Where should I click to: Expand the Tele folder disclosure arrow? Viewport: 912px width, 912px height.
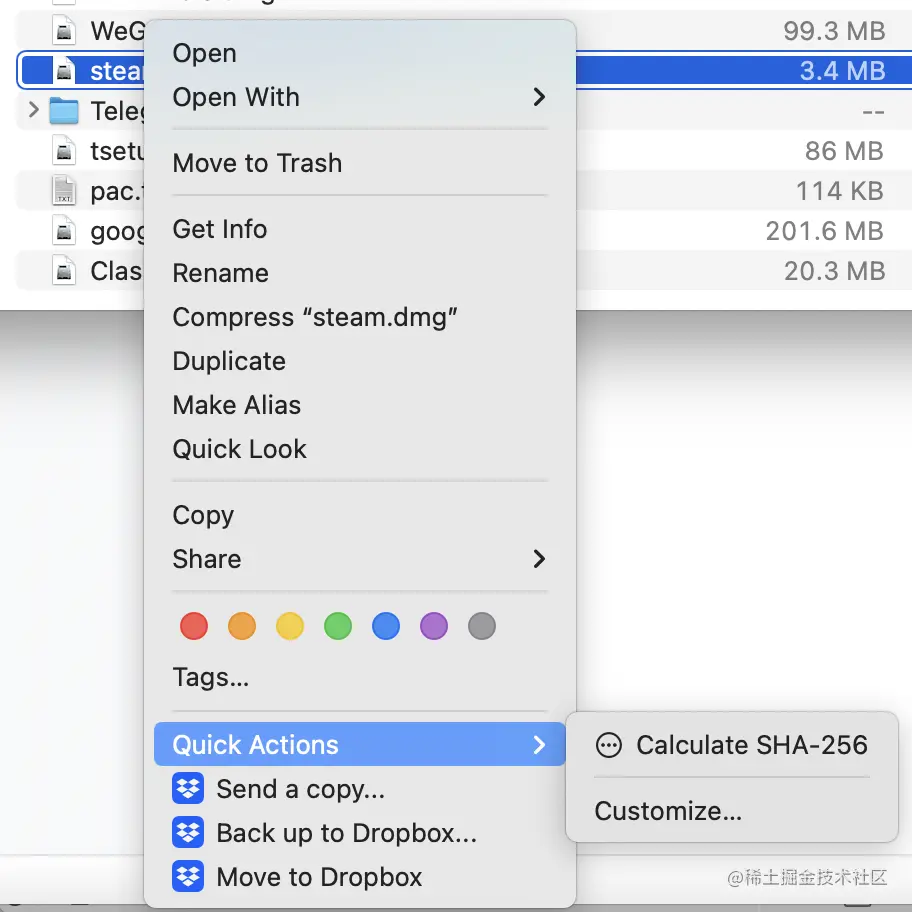[x=34, y=109]
